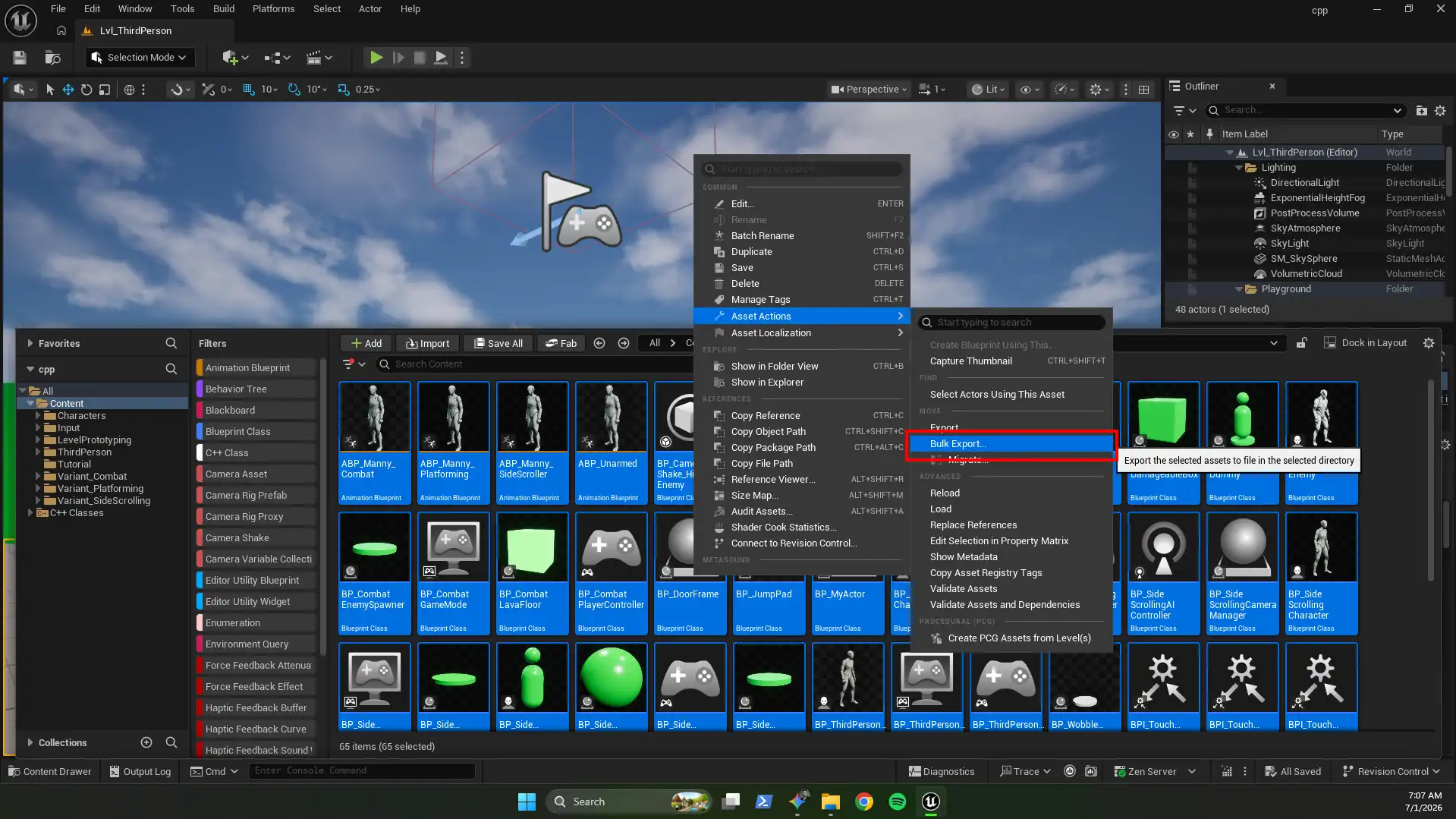Open the File menu
This screenshot has width=1456, height=819.
(x=58, y=9)
